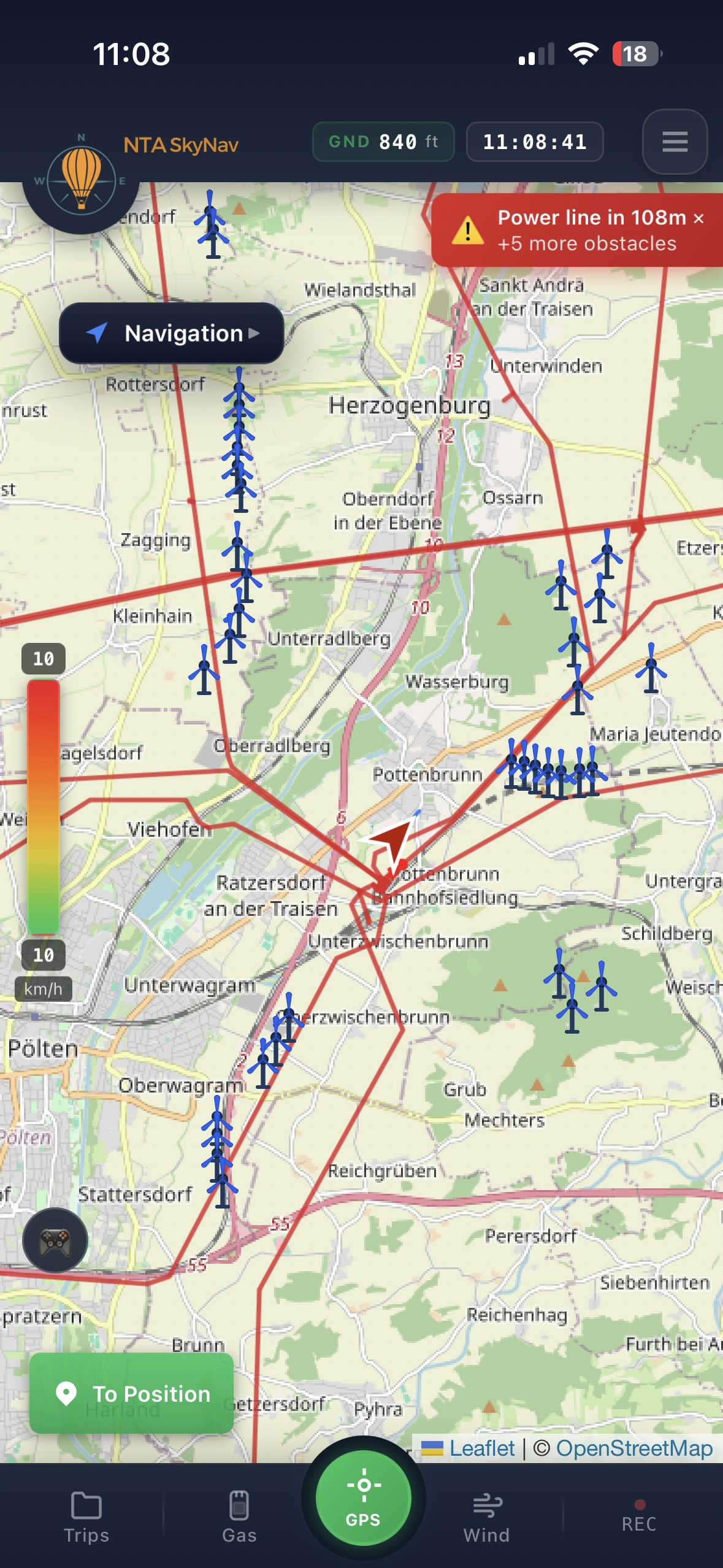Dismiss the power line warning

[698, 218]
